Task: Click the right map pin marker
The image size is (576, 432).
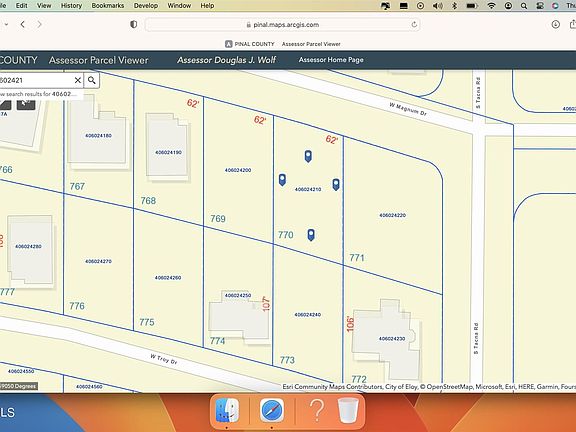Action: pos(336,184)
